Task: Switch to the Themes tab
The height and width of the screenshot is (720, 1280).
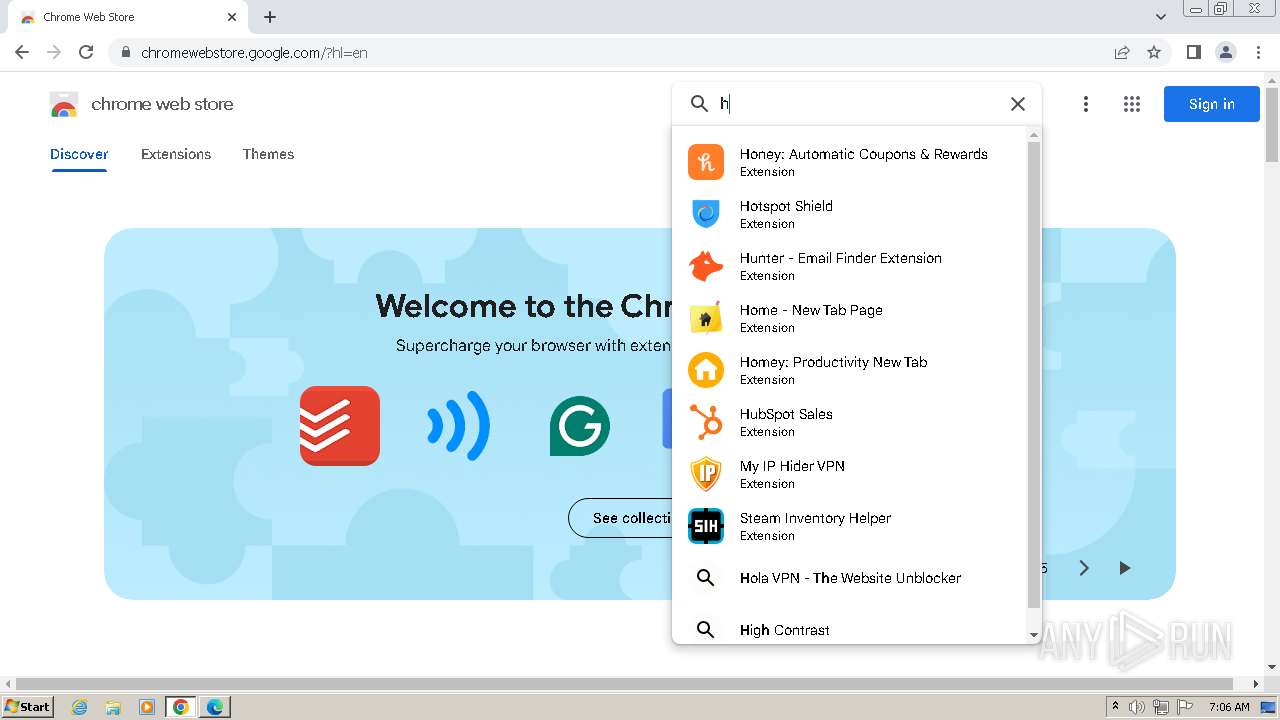Action: coord(268,154)
